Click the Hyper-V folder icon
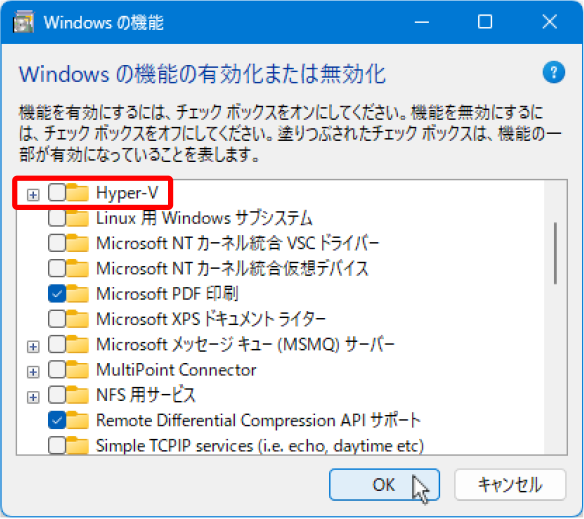Screen dimensions: 584x519 click(78, 193)
